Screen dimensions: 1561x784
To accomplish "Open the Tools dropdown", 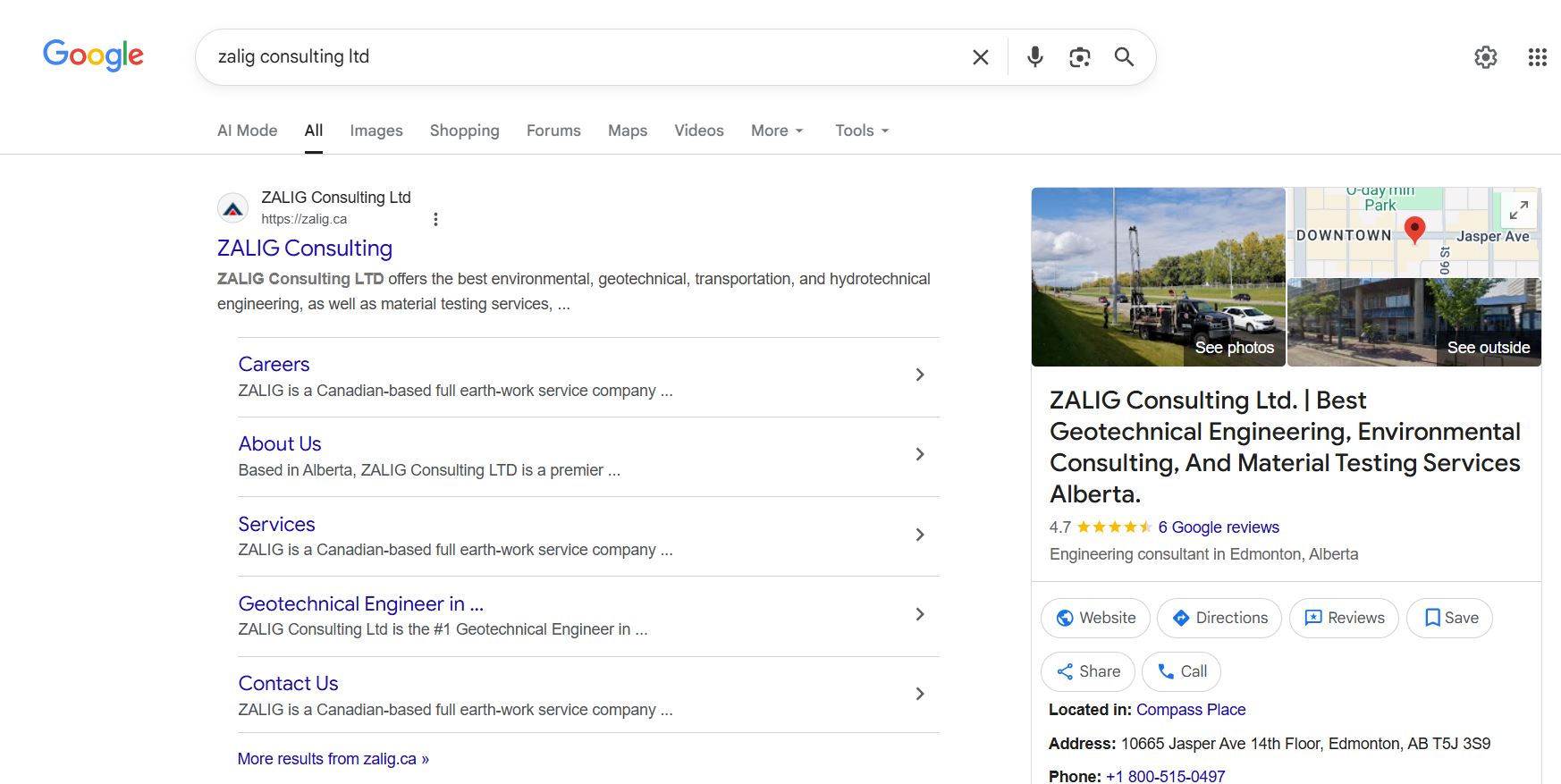I will click(x=861, y=131).
